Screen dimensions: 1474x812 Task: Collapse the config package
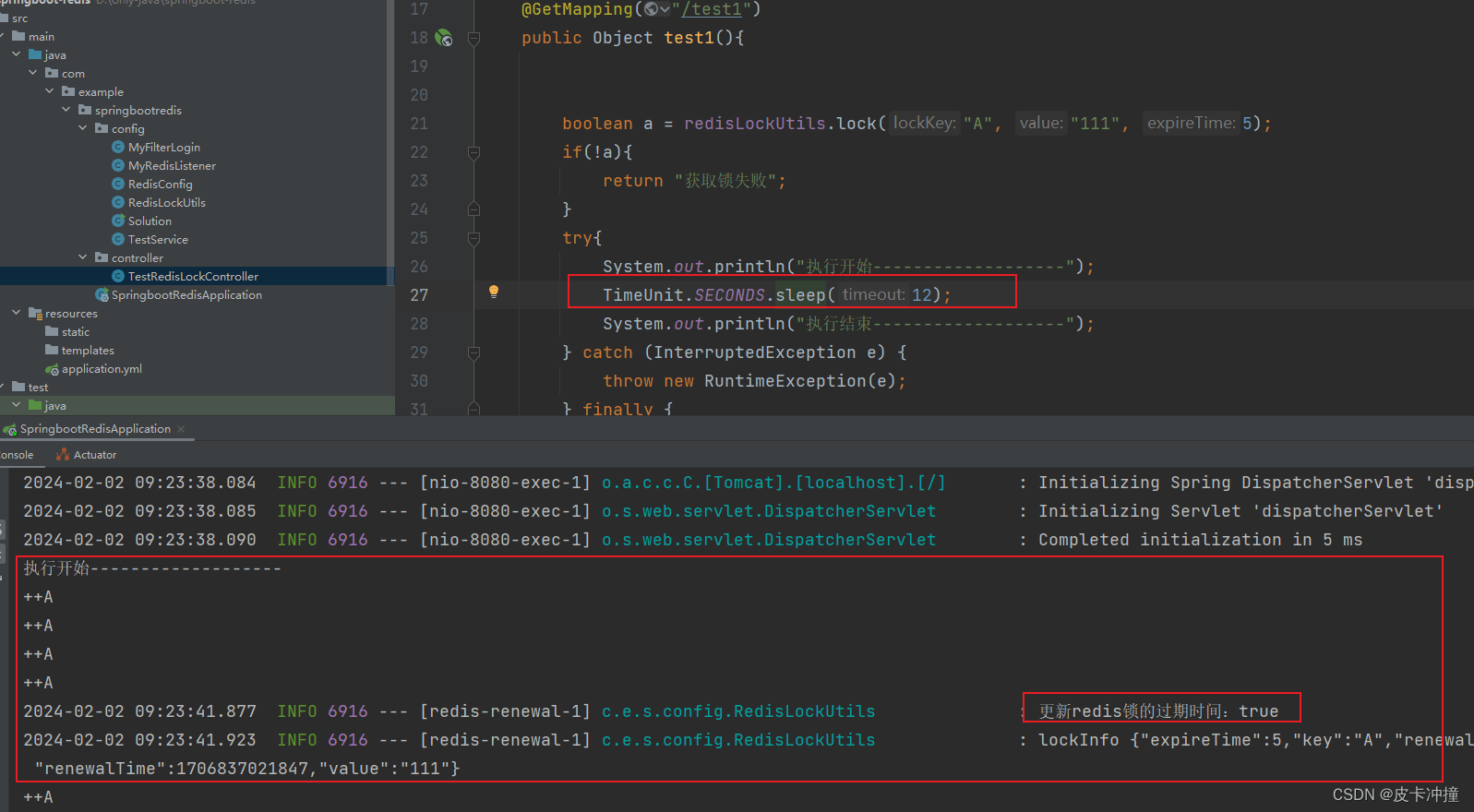tap(83, 129)
